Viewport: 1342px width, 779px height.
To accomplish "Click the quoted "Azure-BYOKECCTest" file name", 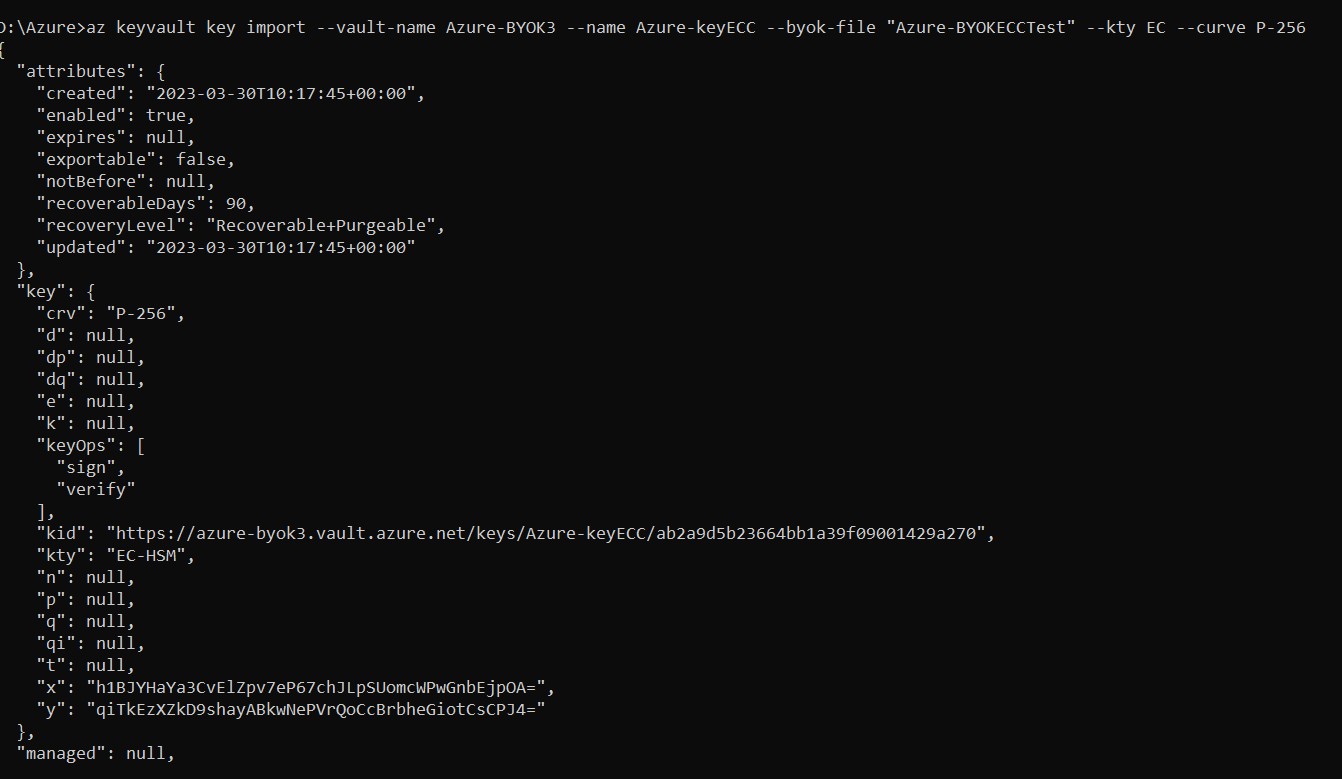I will point(981,27).
